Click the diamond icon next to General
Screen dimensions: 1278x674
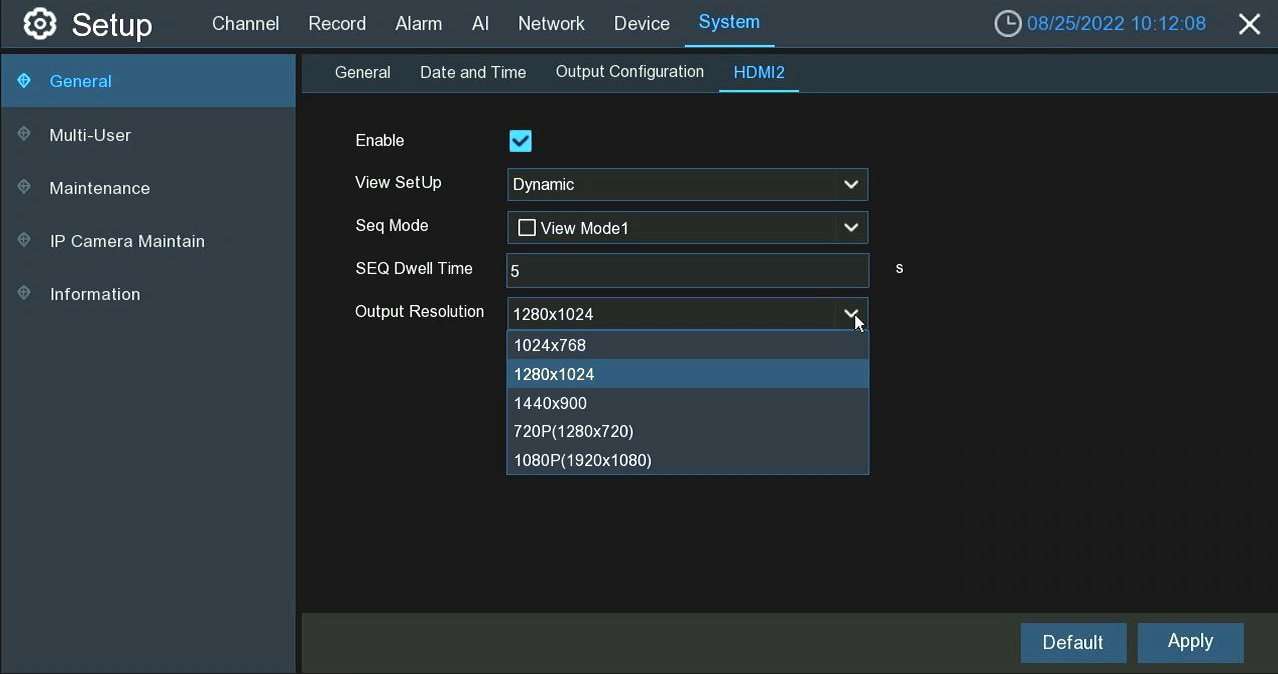pyautogui.click(x=24, y=81)
